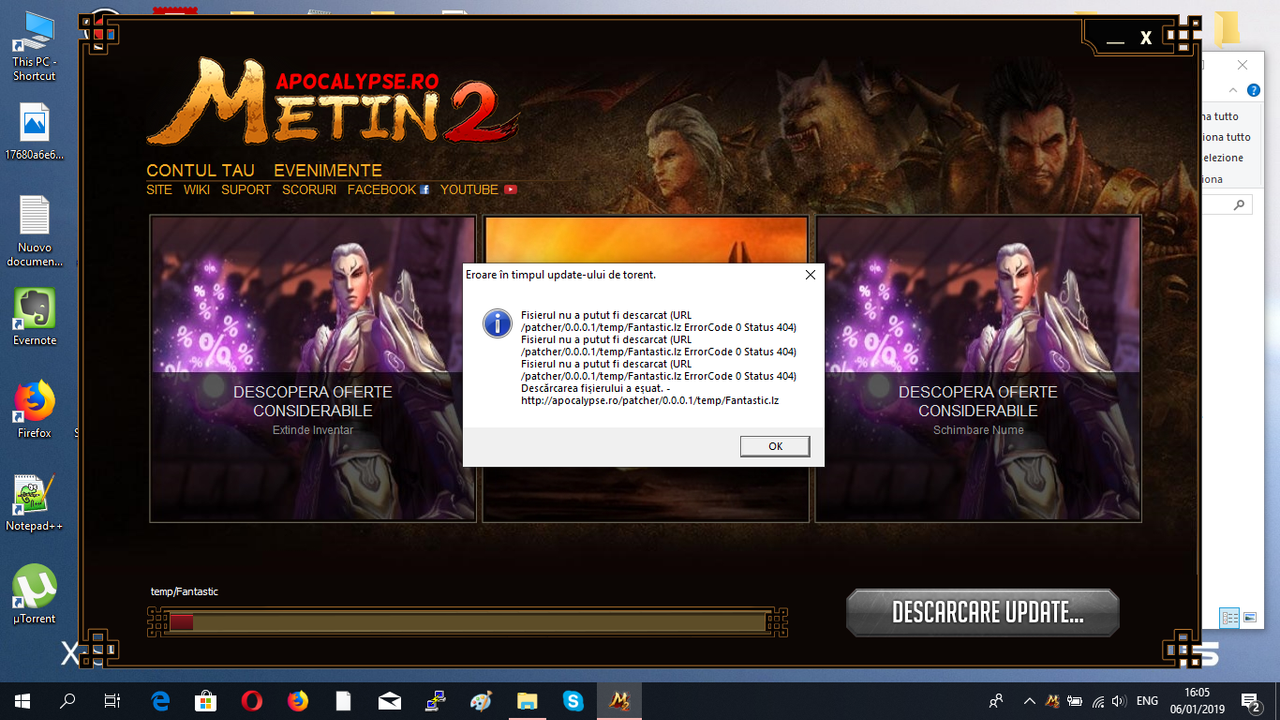Launch Evernote from the desktop

34,317
